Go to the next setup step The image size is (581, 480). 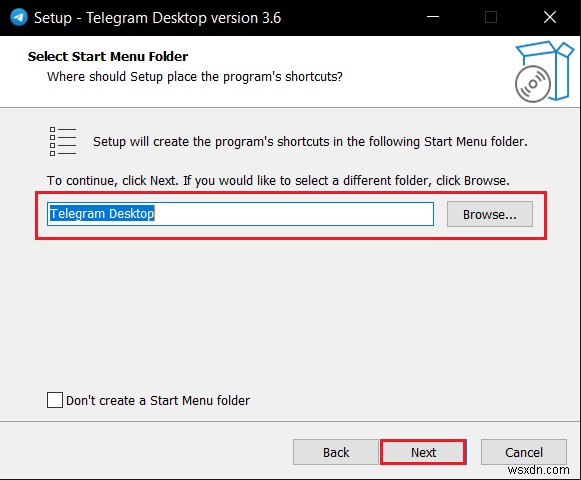(423, 452)
